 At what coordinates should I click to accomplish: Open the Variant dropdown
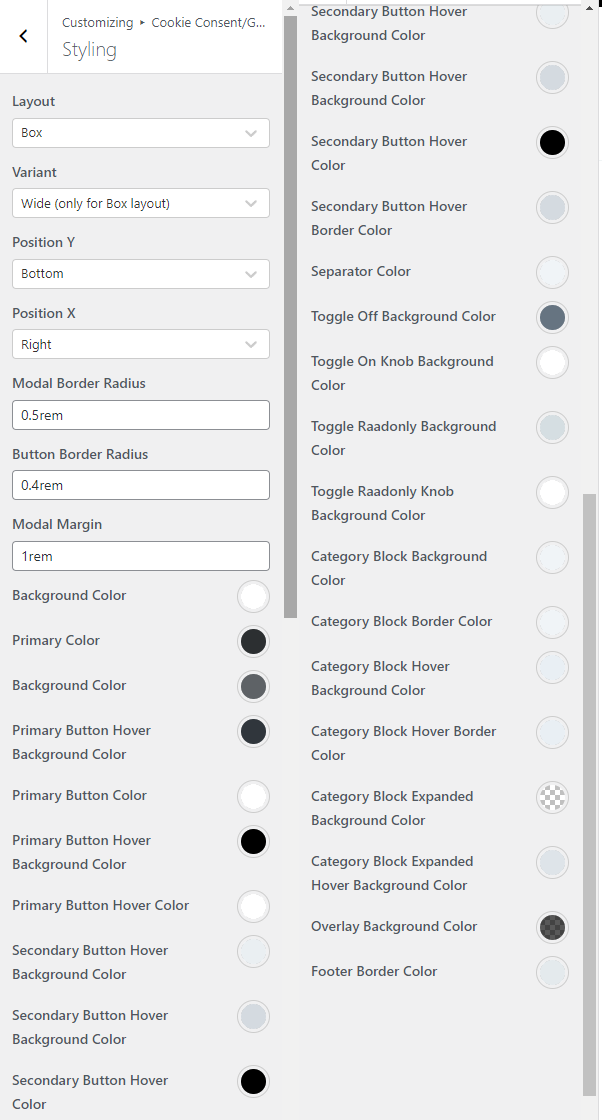[x=141, y=204]
